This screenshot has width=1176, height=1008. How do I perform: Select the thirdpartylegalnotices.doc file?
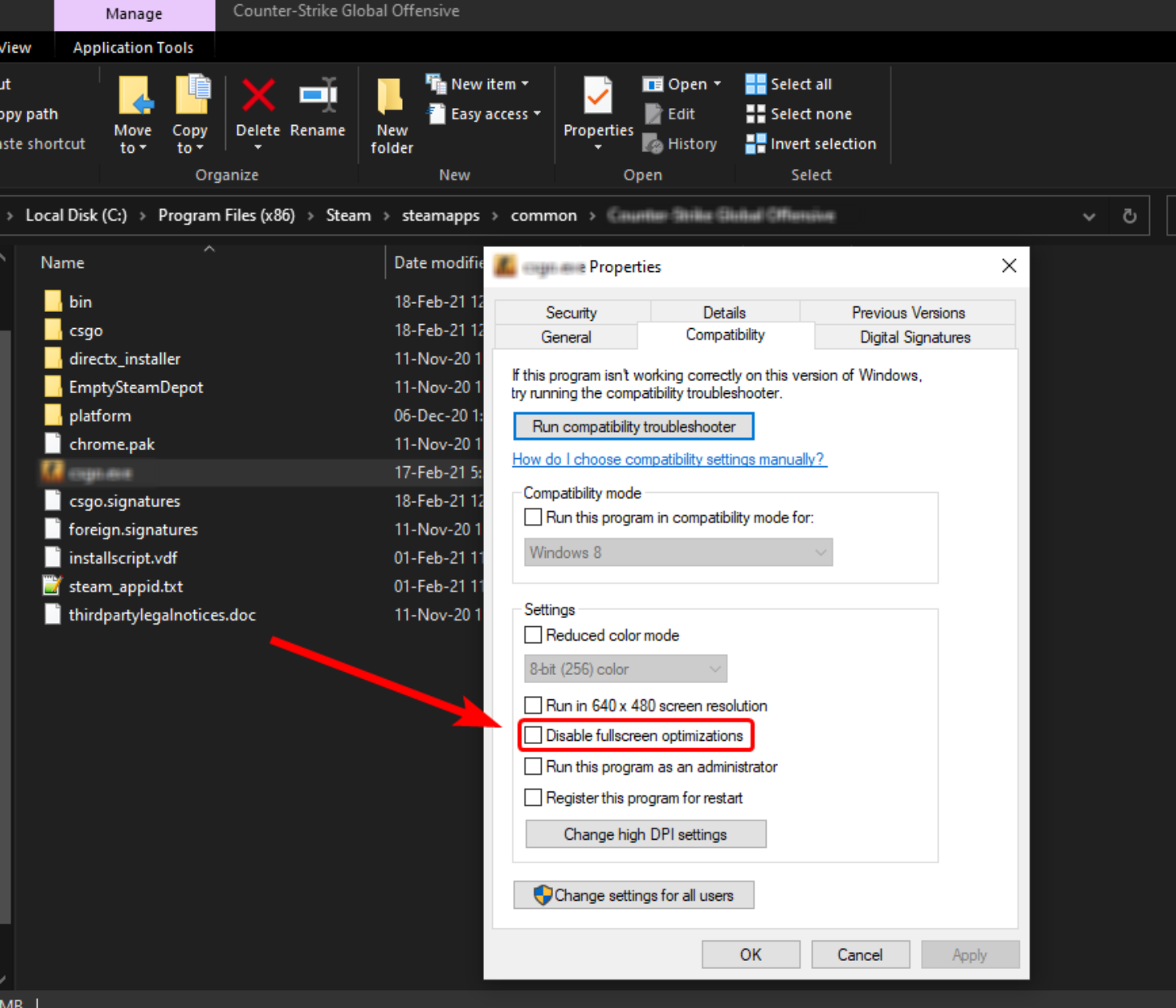(149, 615)
